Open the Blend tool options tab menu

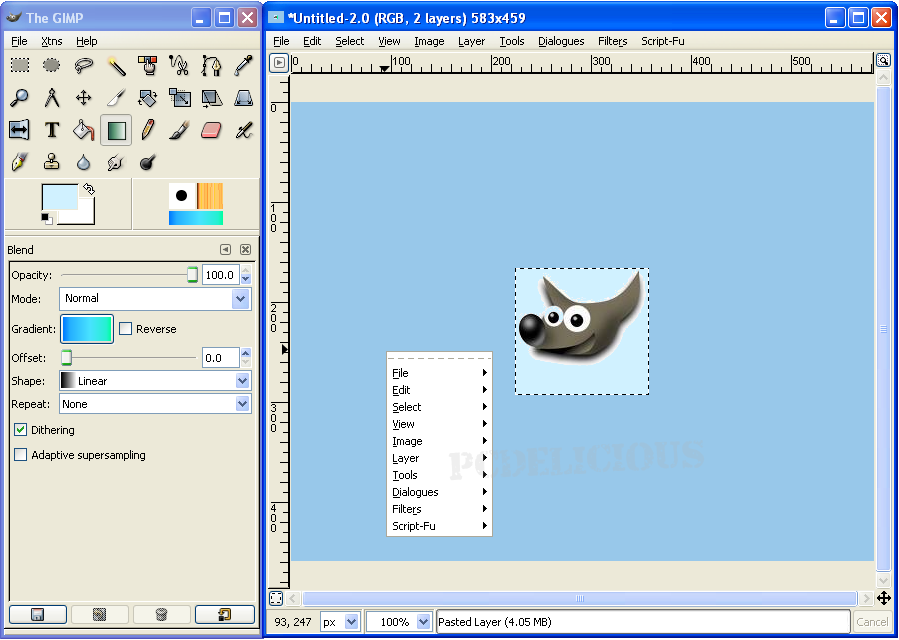[x=225, y=249]
